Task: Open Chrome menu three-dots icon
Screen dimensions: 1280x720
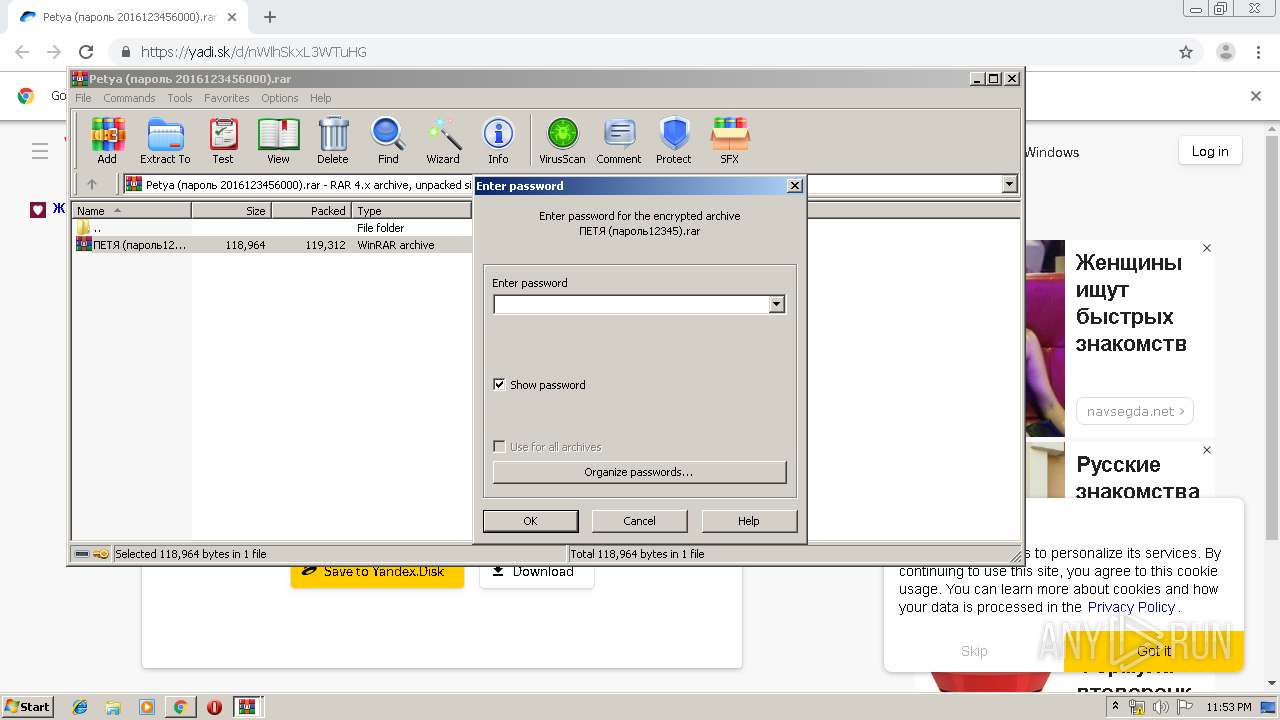Action: point(1258,52)
